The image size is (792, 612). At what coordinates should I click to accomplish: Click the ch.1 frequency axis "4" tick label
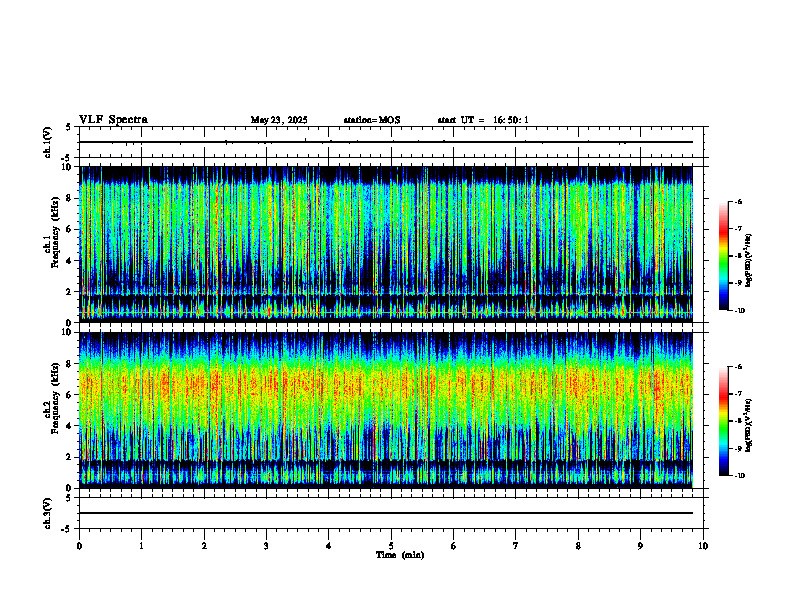click(71, 261)
